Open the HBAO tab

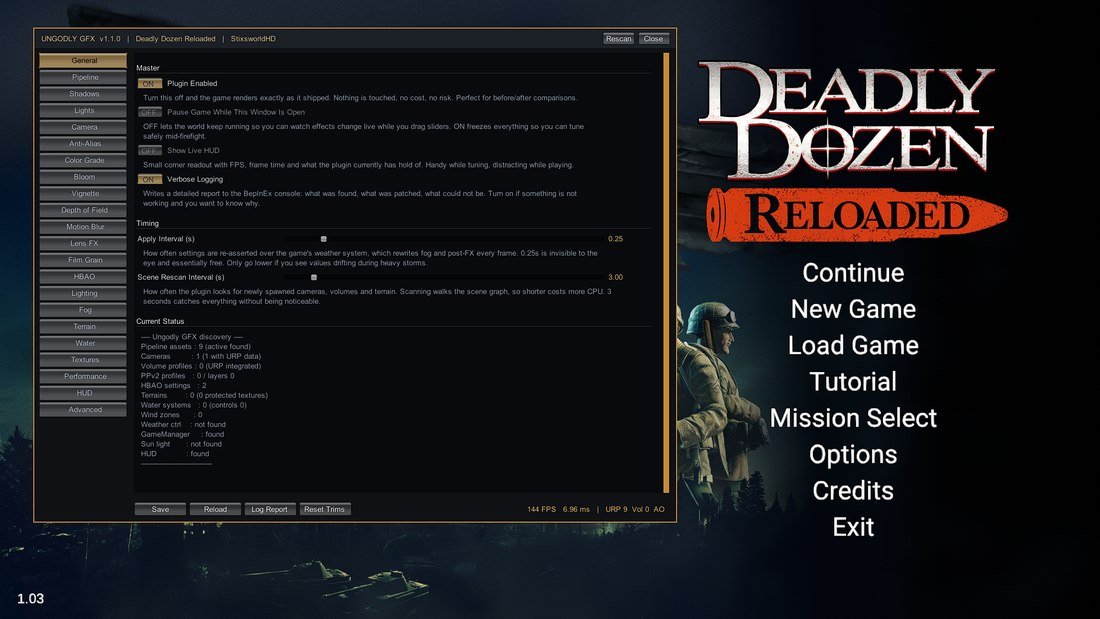(x=83, y=277)
